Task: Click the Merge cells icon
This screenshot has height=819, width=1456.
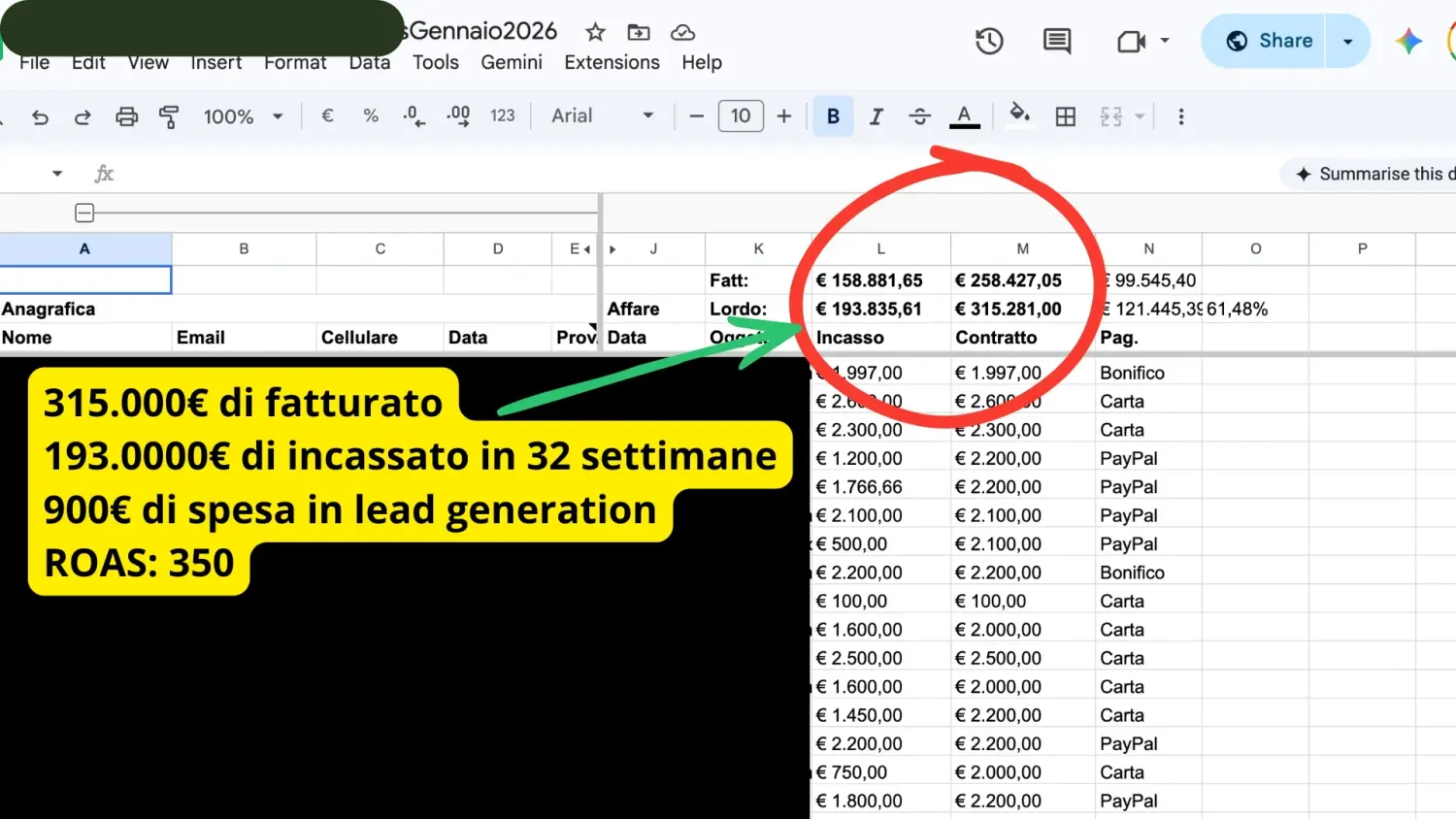Action: tap(1111, 116)
